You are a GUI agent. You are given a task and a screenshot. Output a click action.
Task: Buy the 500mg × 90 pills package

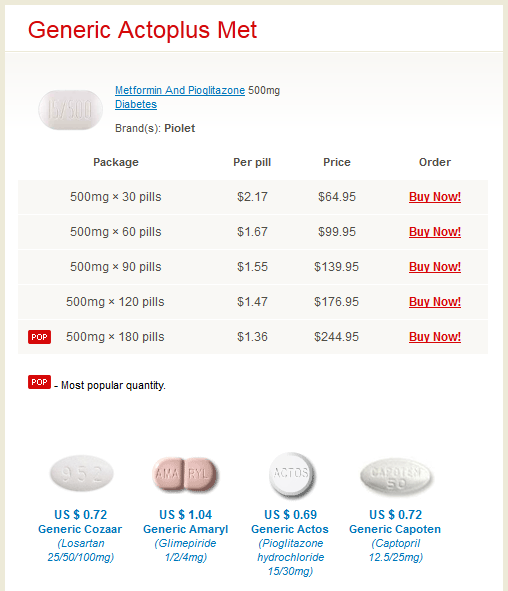(435, 267)
